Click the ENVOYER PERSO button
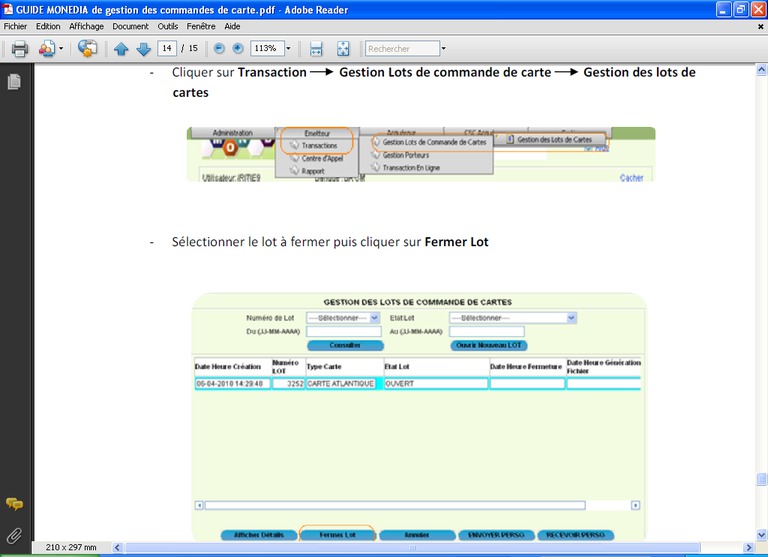The image size is (768, 557). point(496,535)
